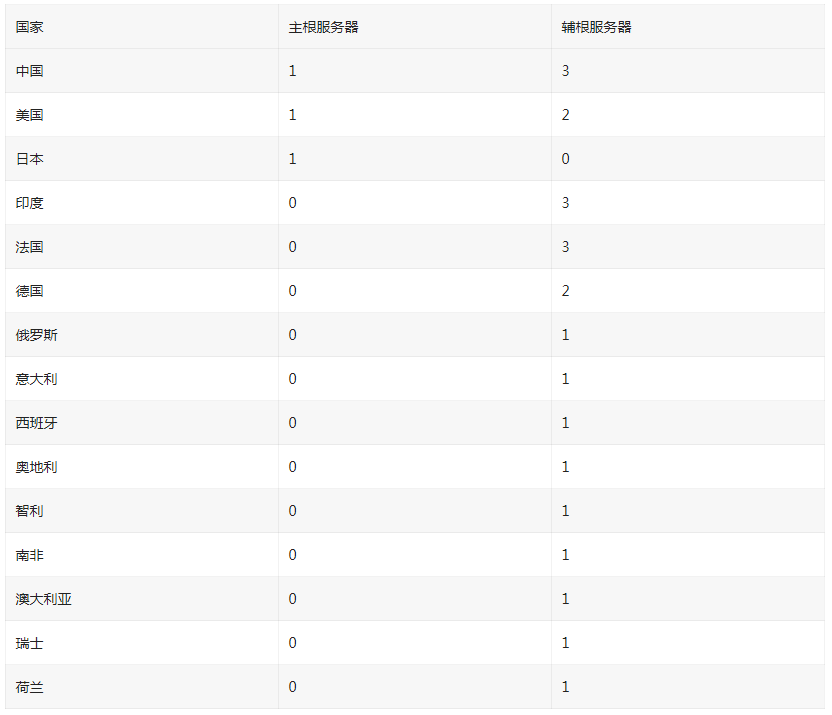Click the 主根服务器 column header
This screenshot has height=715, width=832.
coord(323,27)
